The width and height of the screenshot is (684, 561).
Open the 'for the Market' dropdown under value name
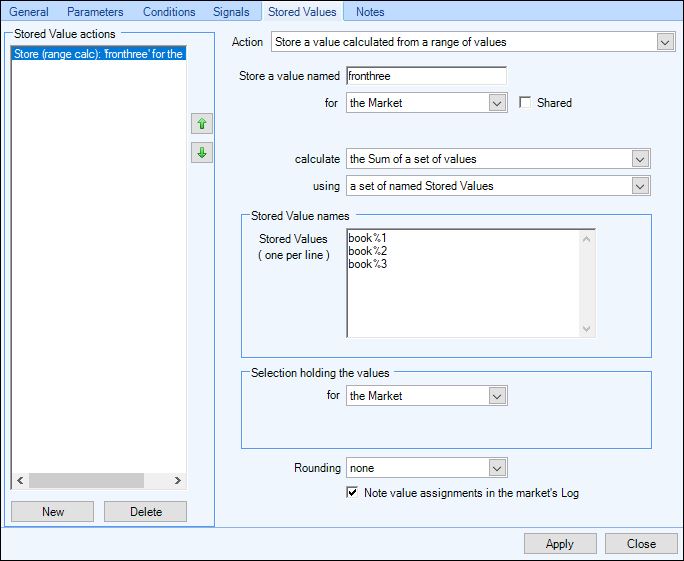click(497, 103)
